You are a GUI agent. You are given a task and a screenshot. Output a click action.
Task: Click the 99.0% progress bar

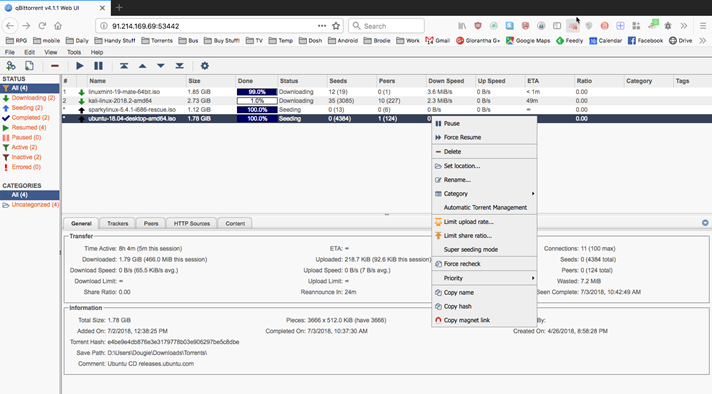pyautogui.click(x=257, y=92)
